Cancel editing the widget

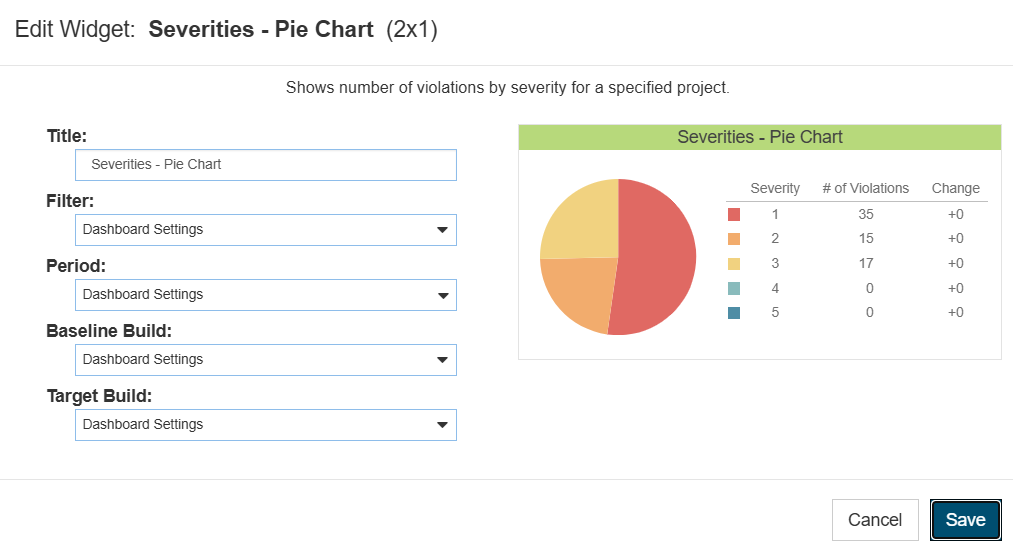pyautogui.click(x=875, y=520)
